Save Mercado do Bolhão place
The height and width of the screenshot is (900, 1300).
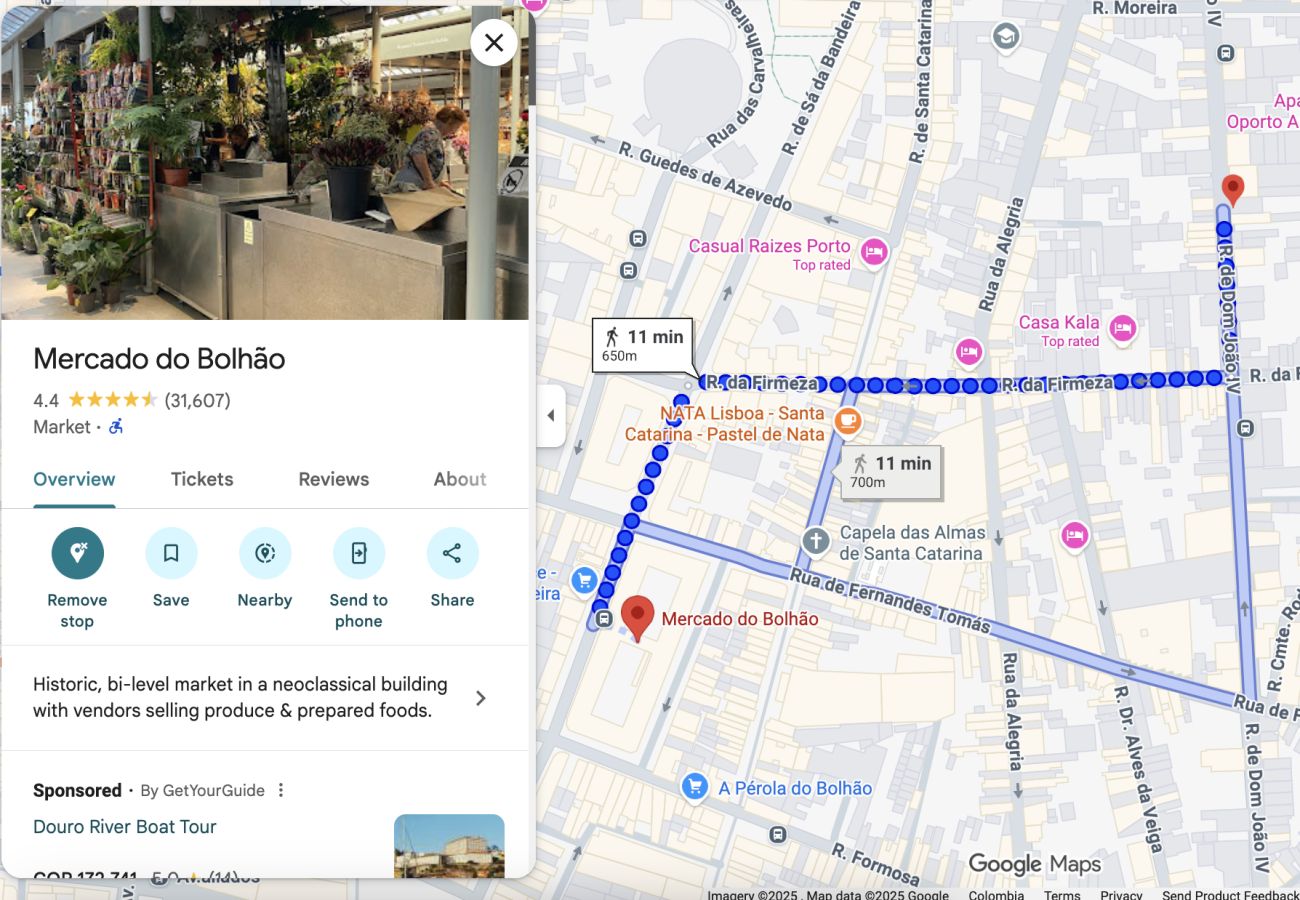[x=171, y=553]
